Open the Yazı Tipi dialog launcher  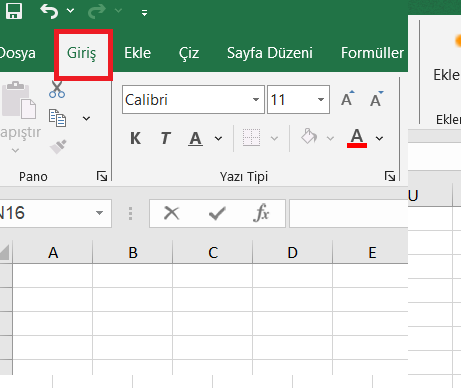pyautogui.click(x=390, y=176)
